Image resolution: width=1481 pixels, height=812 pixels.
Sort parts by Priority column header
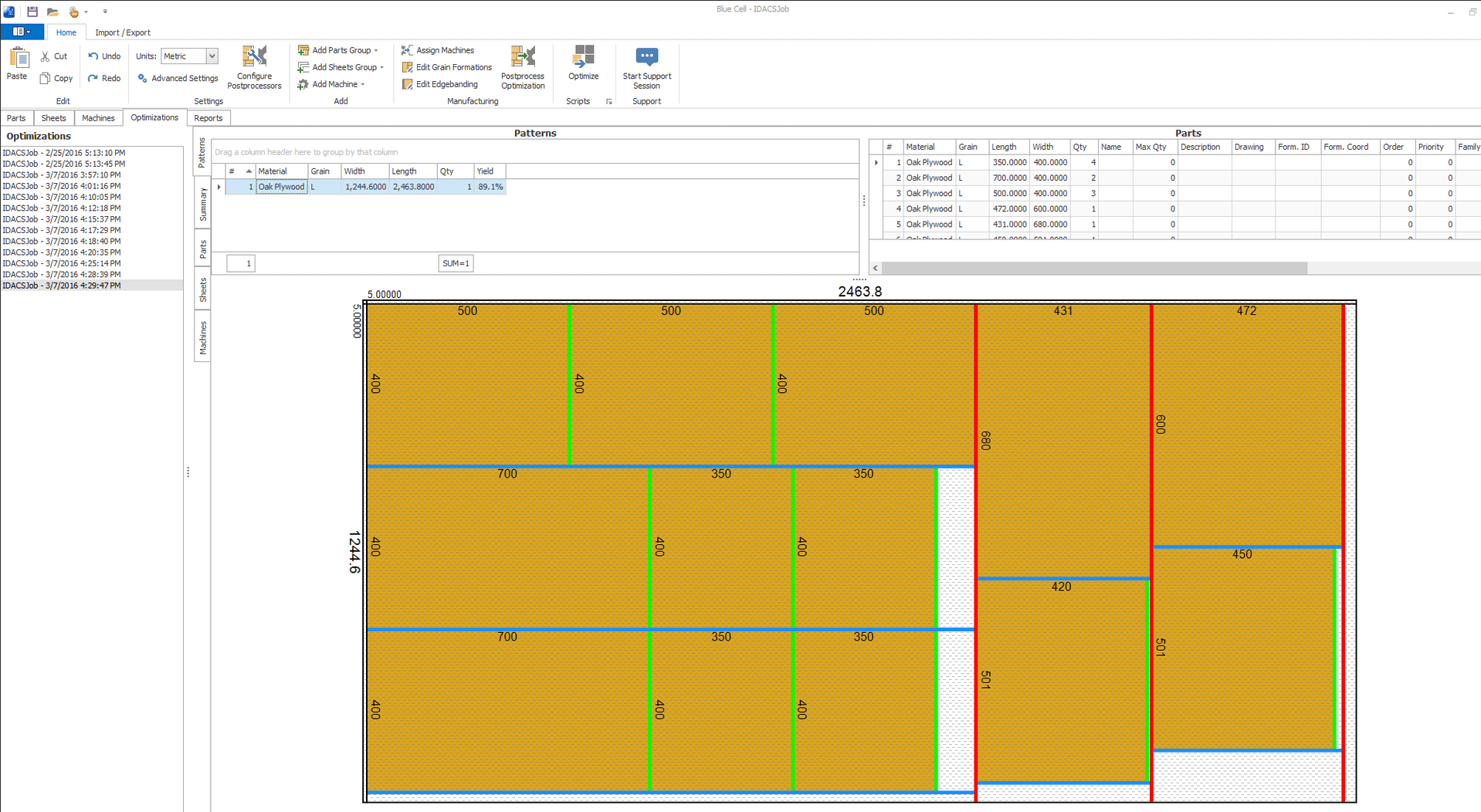click(1435, 147)
